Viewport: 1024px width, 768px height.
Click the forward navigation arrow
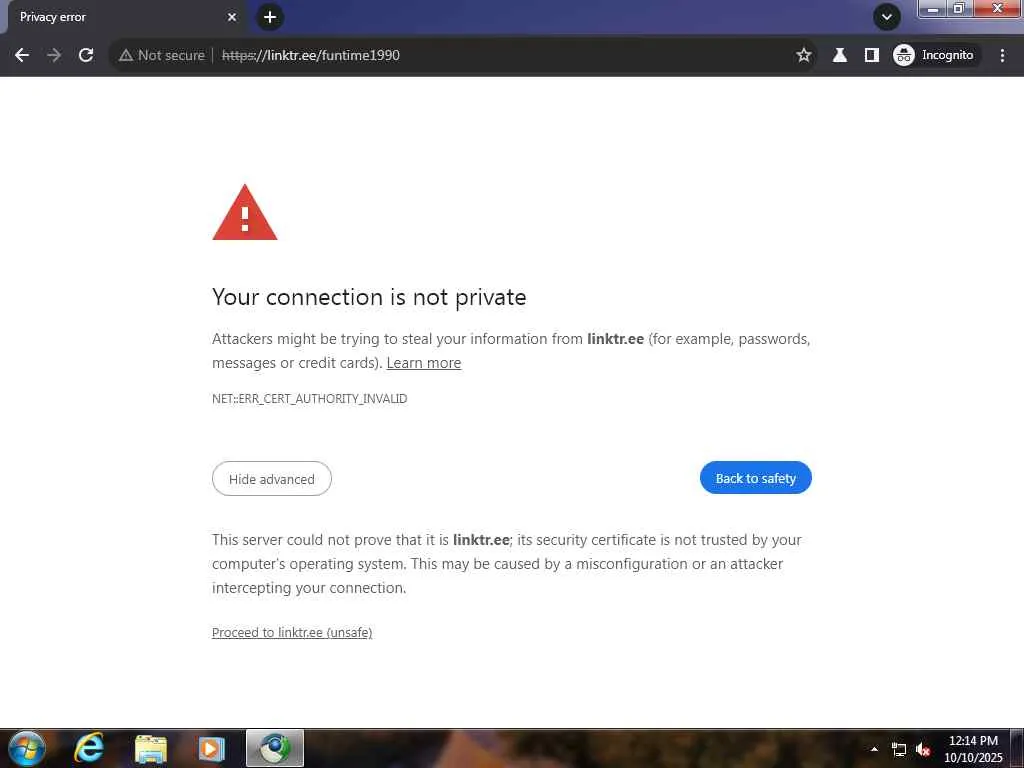54,56
